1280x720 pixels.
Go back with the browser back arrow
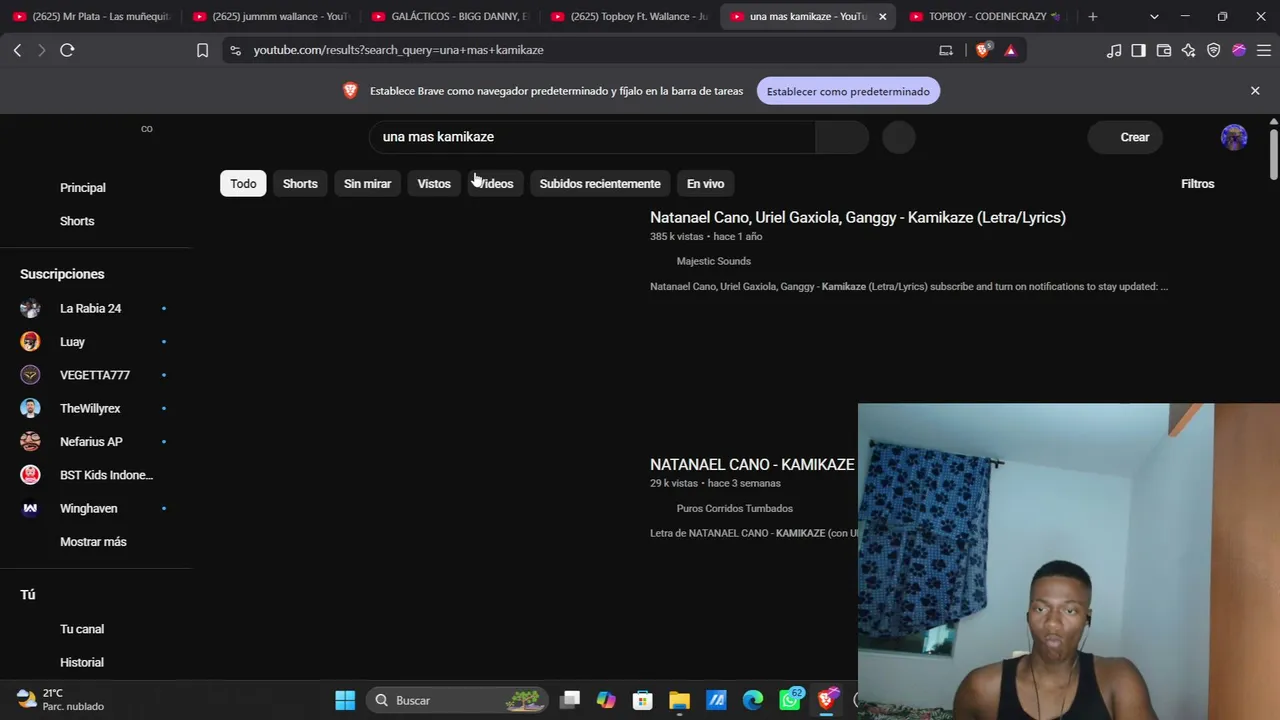[x=17, y=50]
